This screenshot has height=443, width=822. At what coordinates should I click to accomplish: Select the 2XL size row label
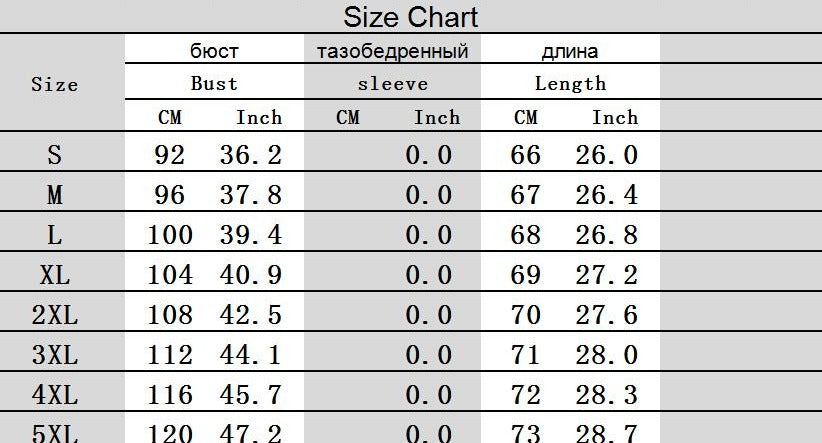[x=54, y=316]
